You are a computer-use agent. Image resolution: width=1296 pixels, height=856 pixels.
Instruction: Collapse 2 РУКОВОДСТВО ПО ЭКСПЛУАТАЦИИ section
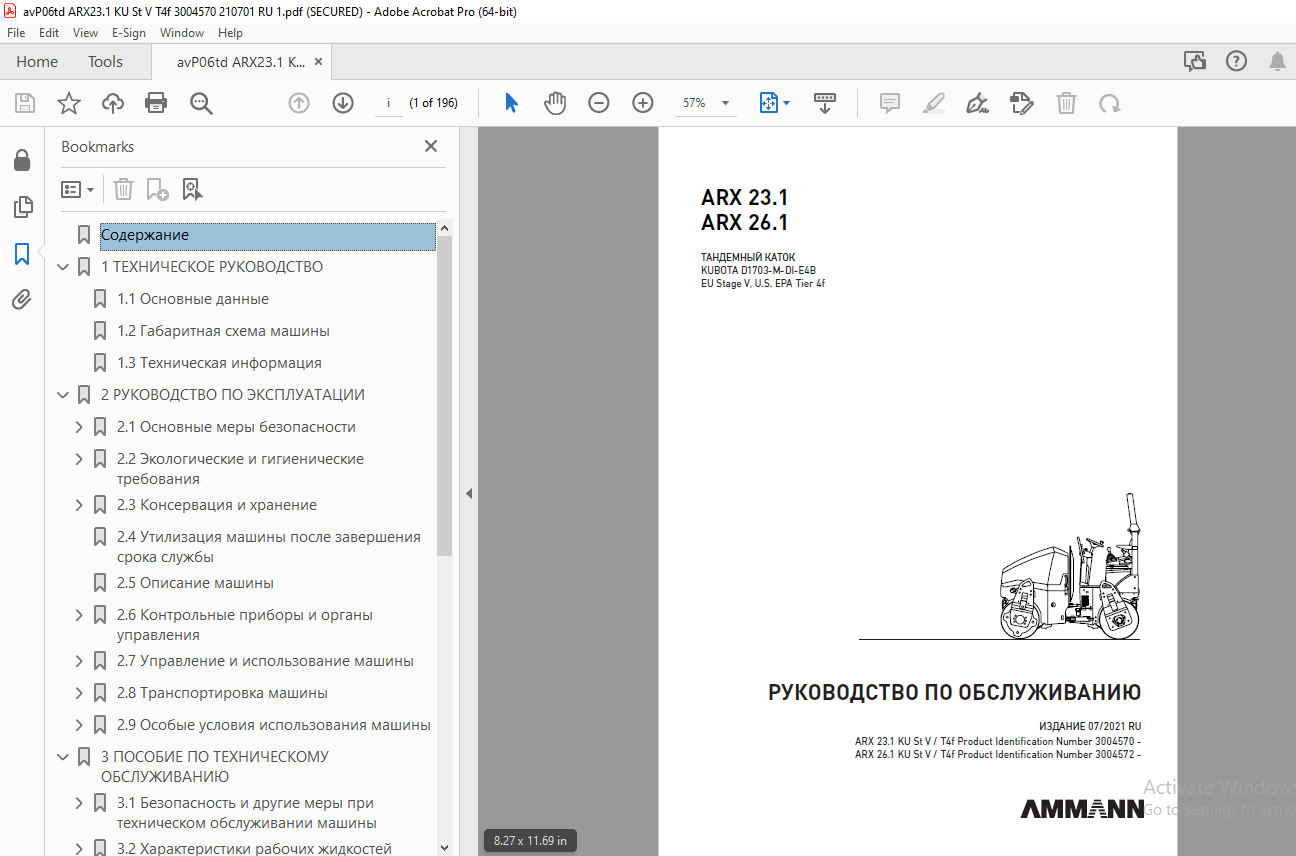[63, 395]
